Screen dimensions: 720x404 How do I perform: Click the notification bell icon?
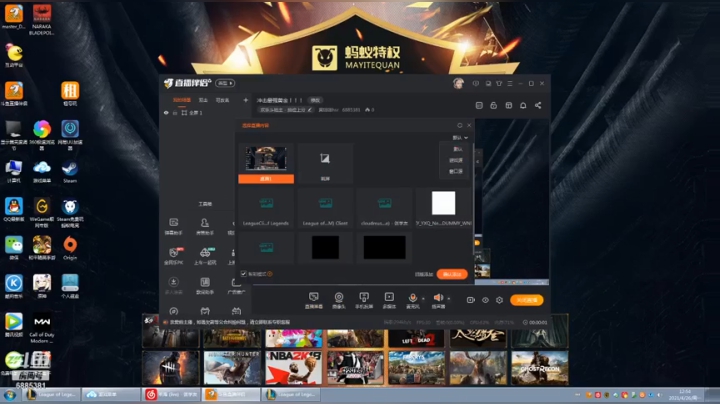point(523,106)
